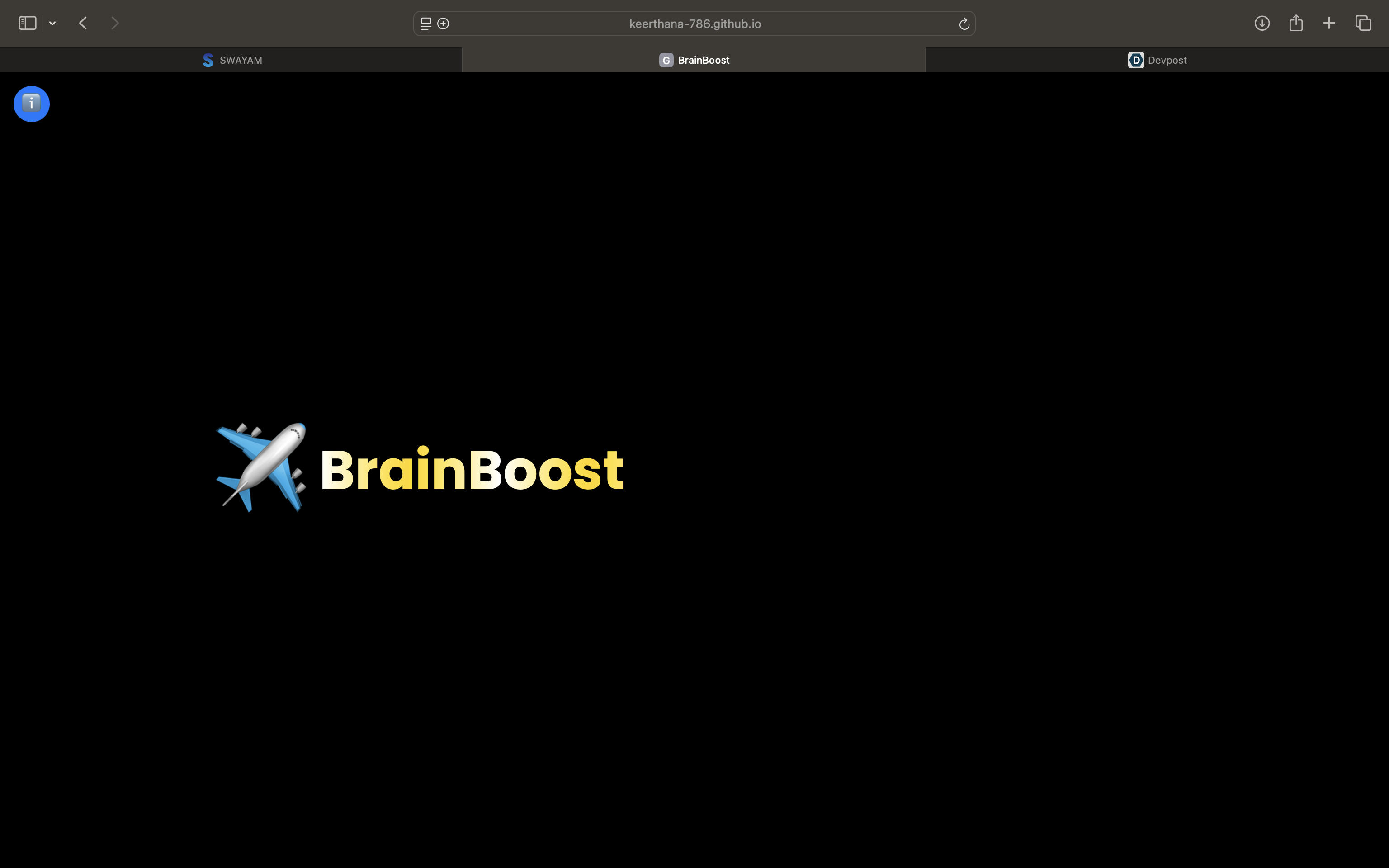Viewport: 1389px width, 868px height.
Task: Click the Devpost tab favicon
Action: click(x=1135, y=60)
